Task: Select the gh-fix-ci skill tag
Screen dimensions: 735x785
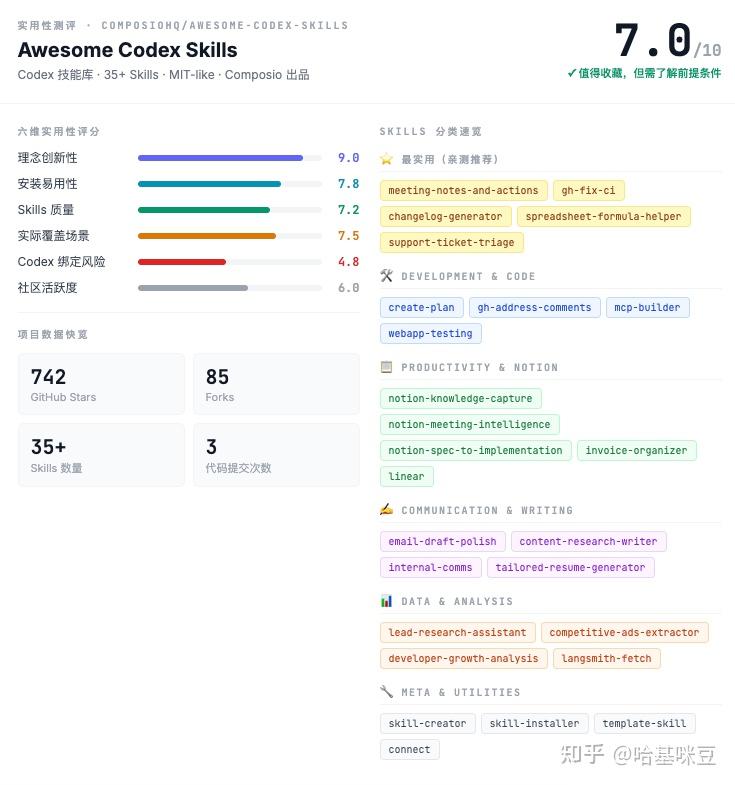Action: [x=588, y=190]
